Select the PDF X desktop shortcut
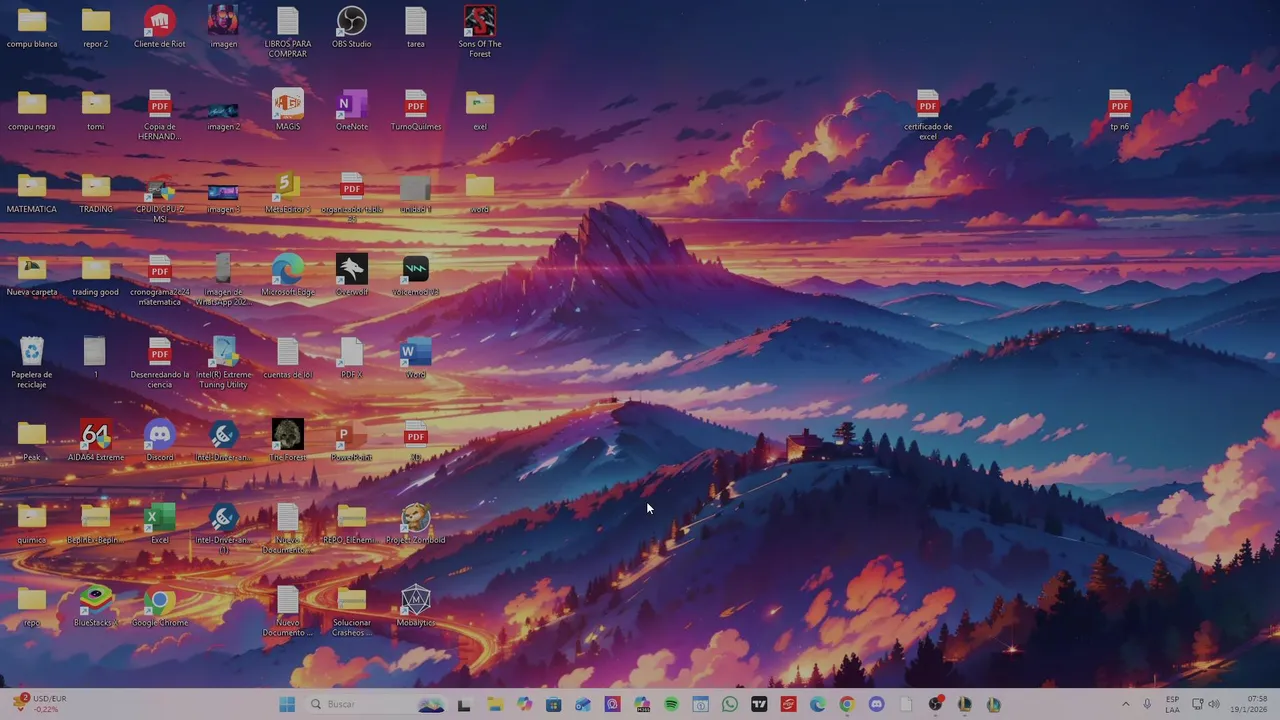 (352, 358)
